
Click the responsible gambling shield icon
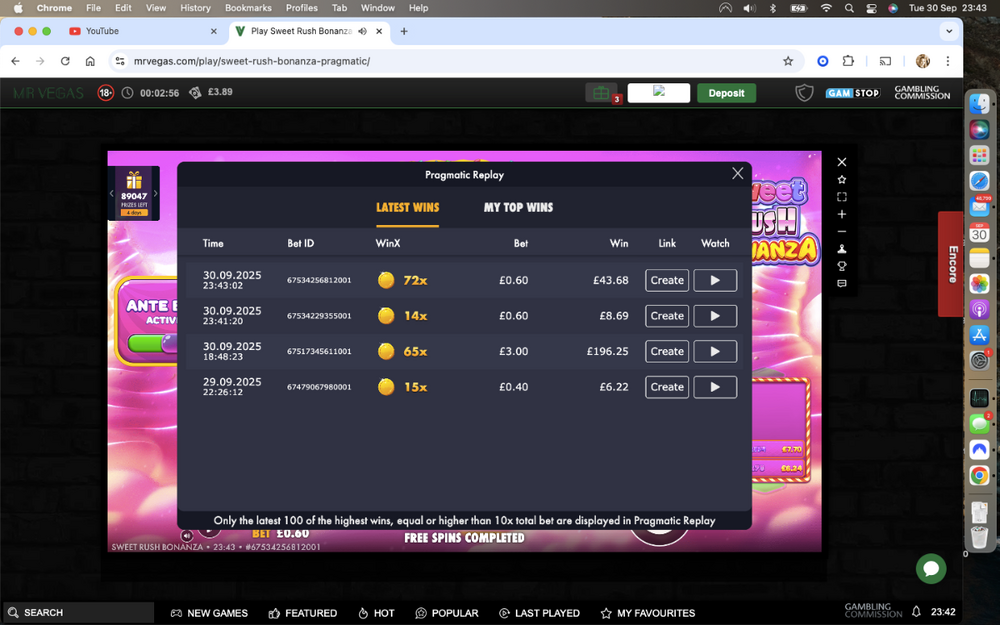tap(804, 92)
